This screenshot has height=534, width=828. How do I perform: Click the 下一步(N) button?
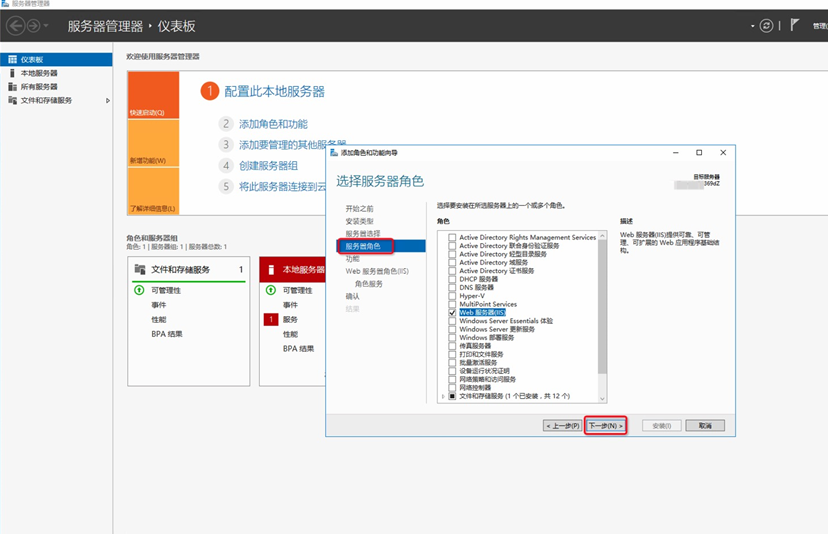(x=606, y=425)
